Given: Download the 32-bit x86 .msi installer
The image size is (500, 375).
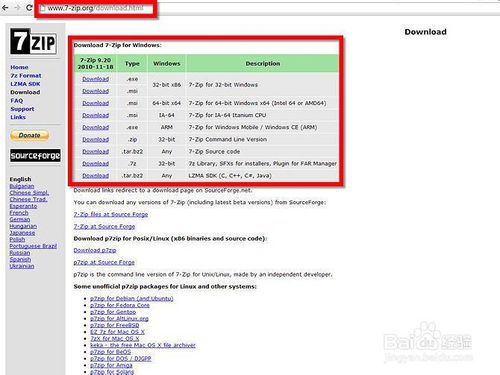Looking at the screenshot, I should (96, 91).
